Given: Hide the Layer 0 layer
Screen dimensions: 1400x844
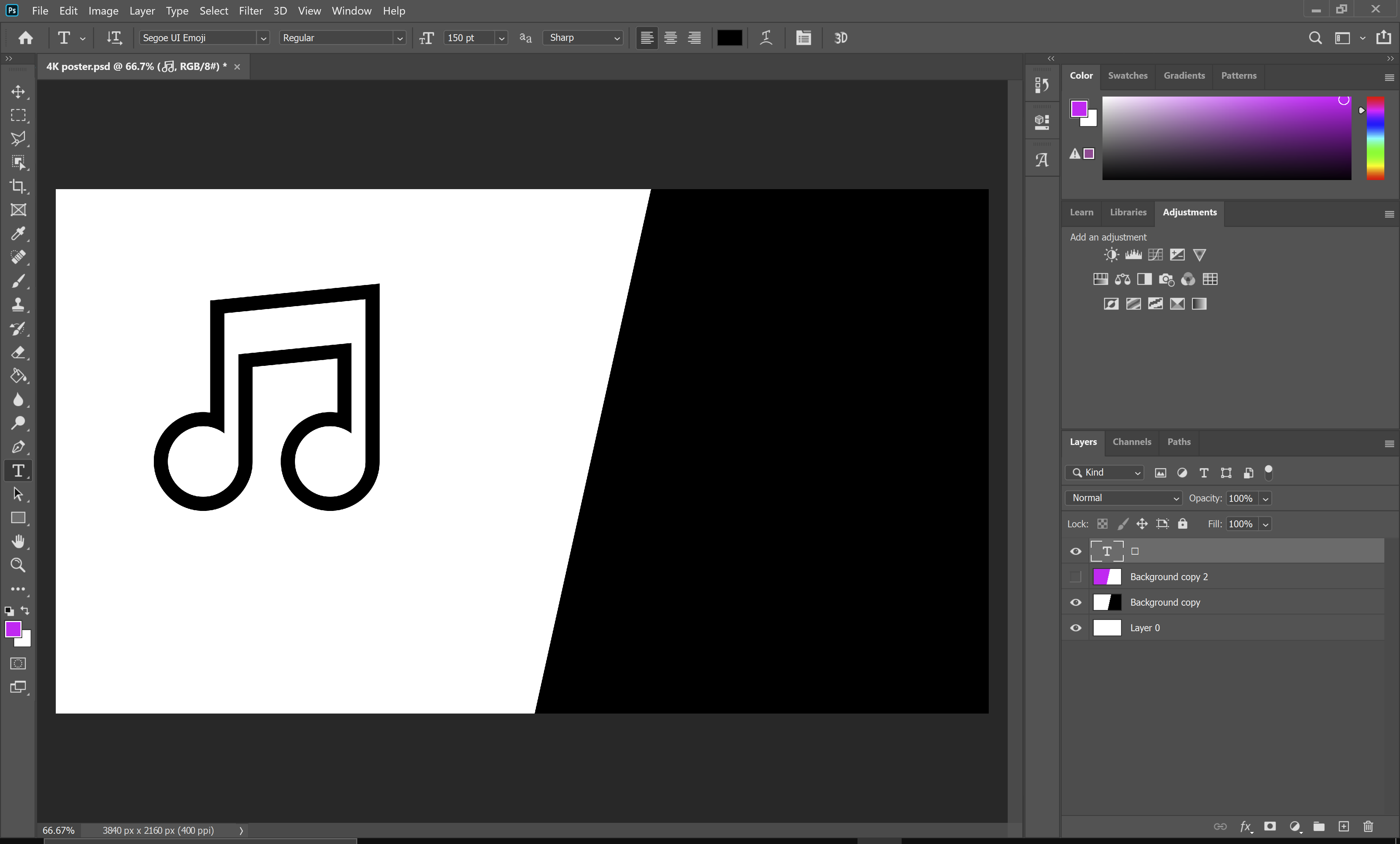Looking at the screenshot, I should pos(1076,628).
